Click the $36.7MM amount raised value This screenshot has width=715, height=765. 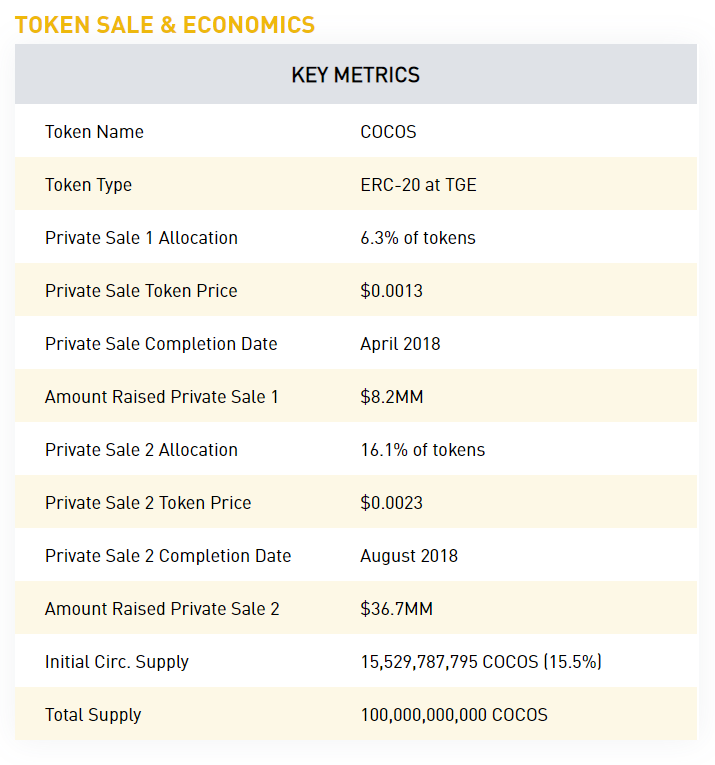pos(397,609)
